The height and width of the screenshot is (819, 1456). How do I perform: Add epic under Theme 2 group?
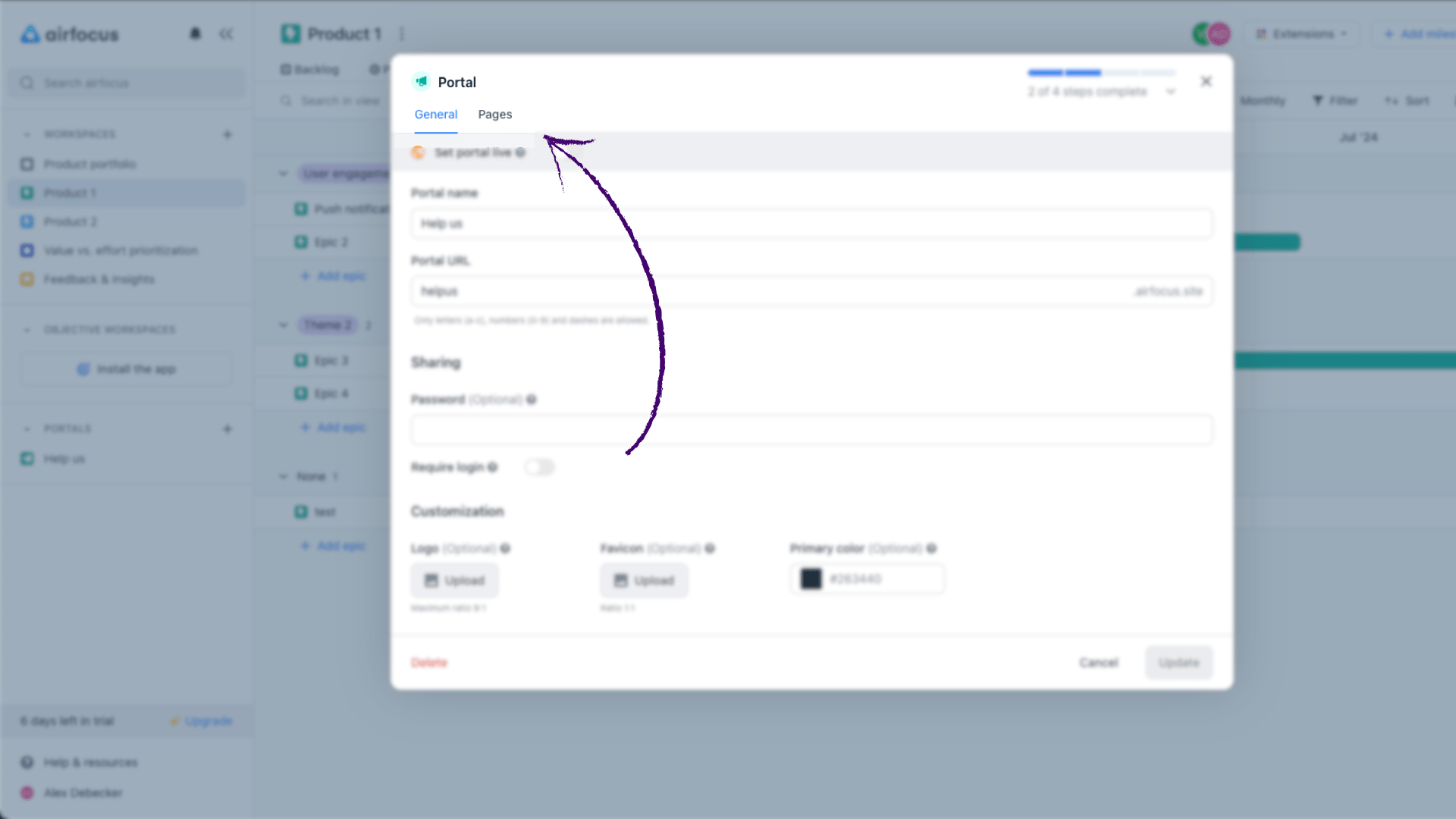point(334,428)
